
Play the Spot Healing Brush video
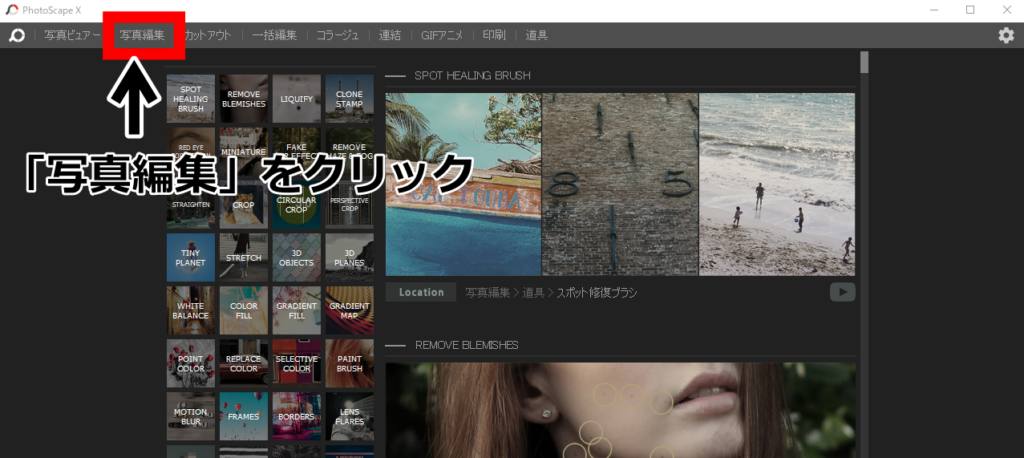point(842,292)
